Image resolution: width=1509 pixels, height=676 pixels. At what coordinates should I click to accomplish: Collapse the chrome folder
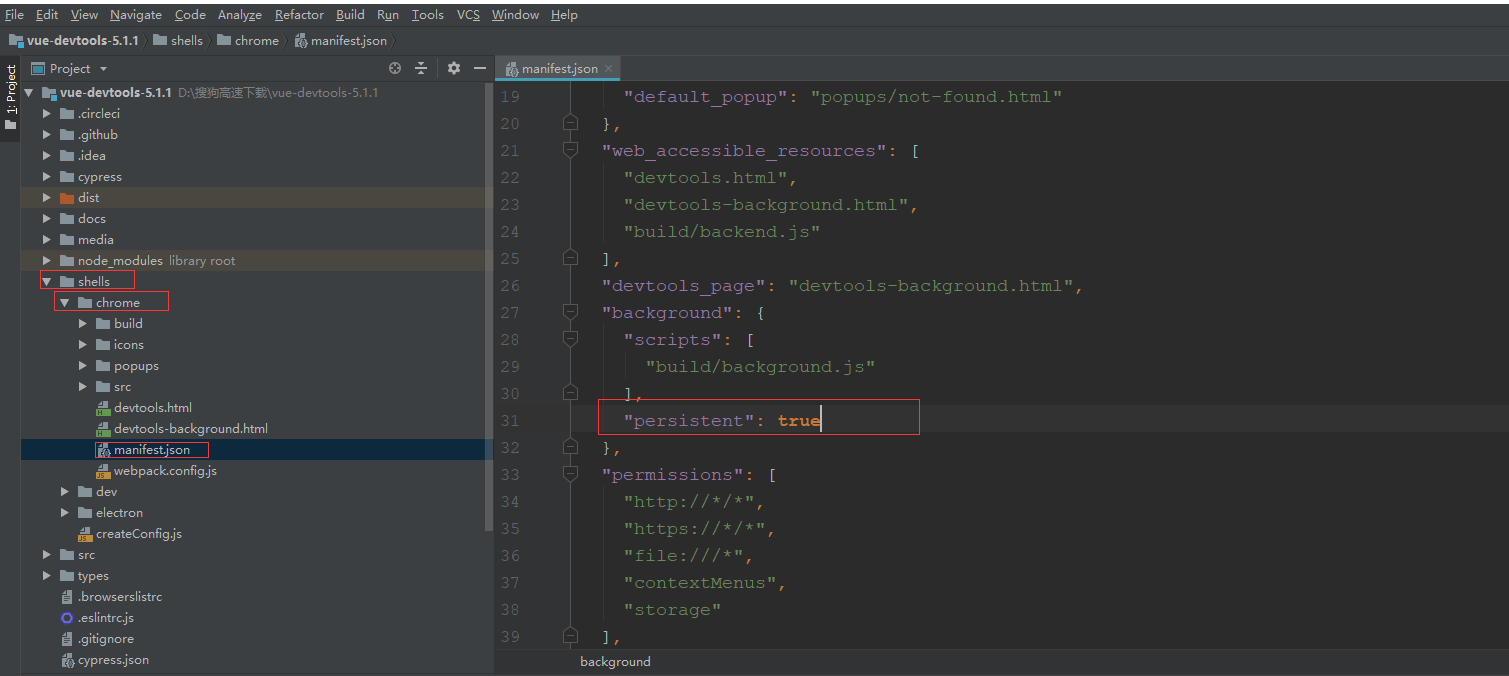click(65, 302)
